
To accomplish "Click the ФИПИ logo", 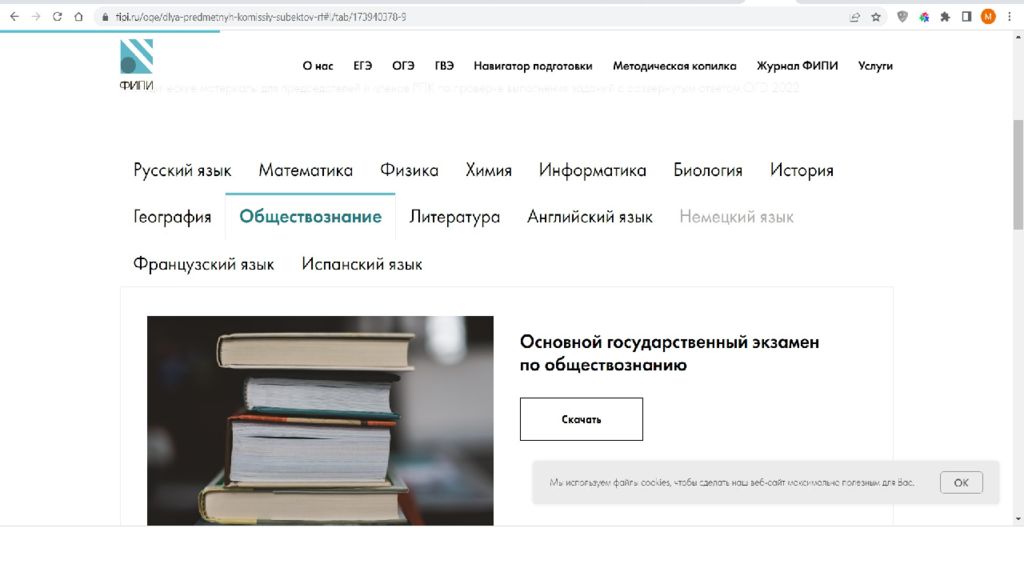I will click(x=136, y=64).
